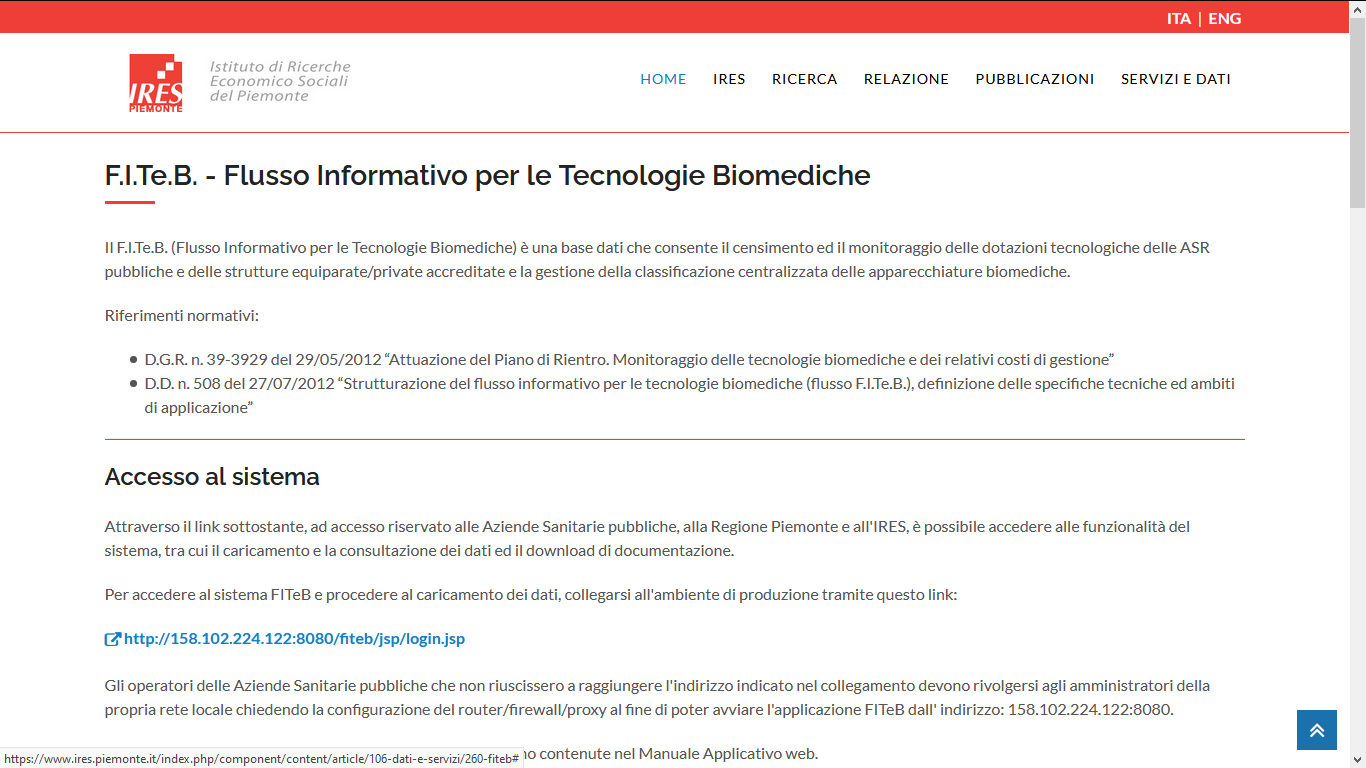
Task: Click the address 158.102.224.122:8080 in paragraph
Action: 1089,710
